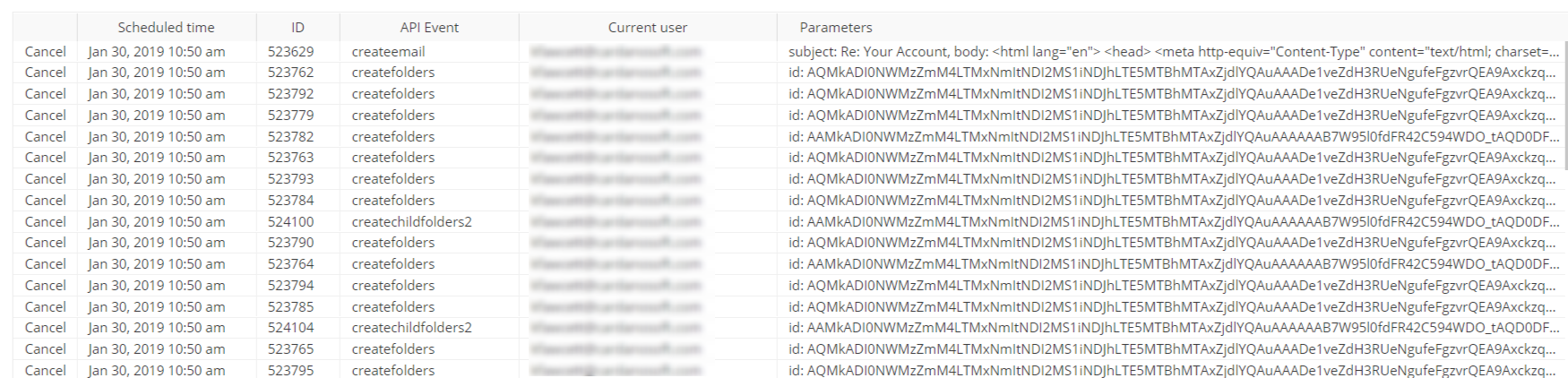Cancel scheduled event 523764
Image resolution: width=1568 pixels, height=378 pixels.
[x=45, y=264]
